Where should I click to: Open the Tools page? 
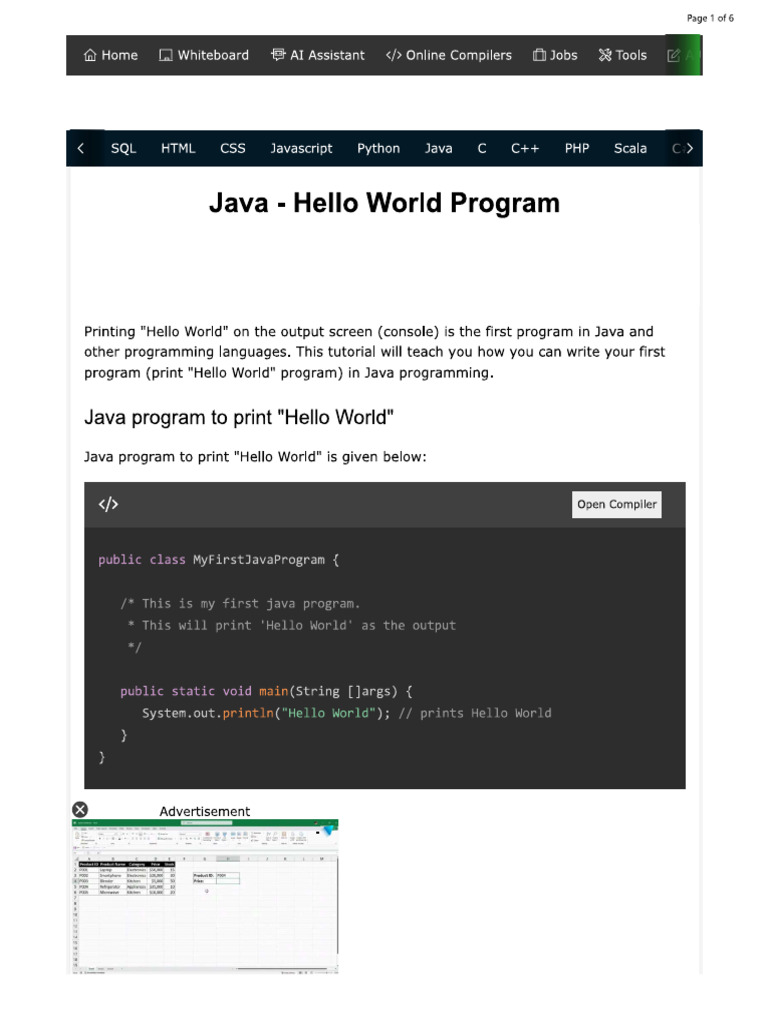(x=622, y=55)
